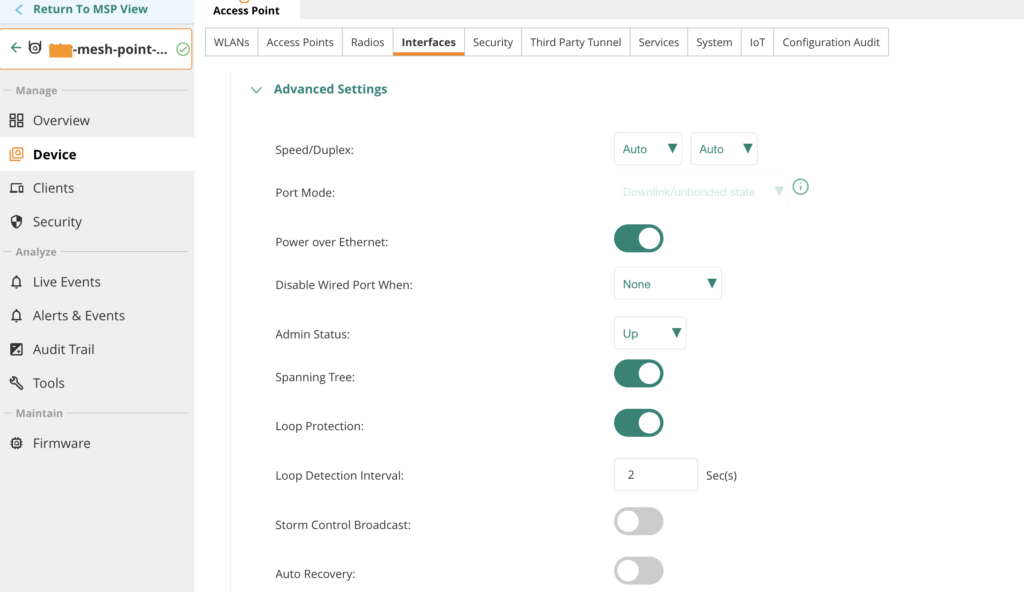Image resolution: width=1024 pixels, height=592 pixels.
Task: Click the Overview grid icon in sidebar
Action: 16,121
